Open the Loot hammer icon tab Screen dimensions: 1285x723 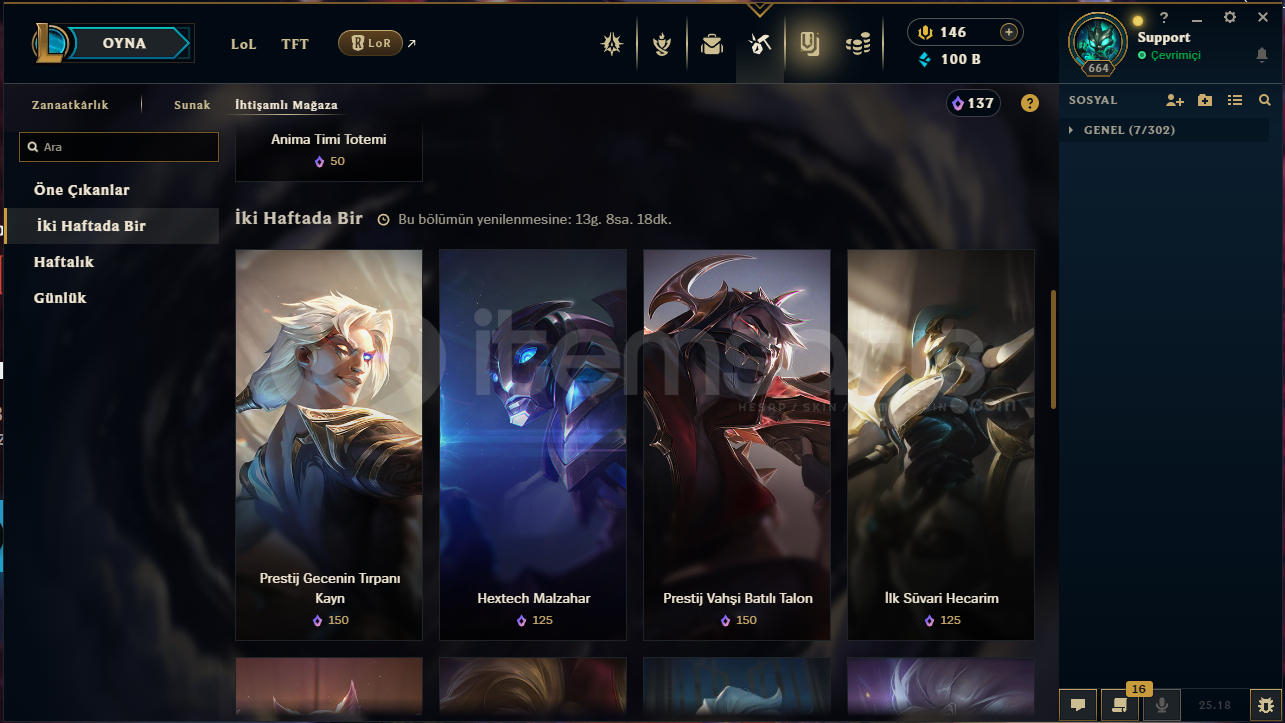(x=760, y=44)
